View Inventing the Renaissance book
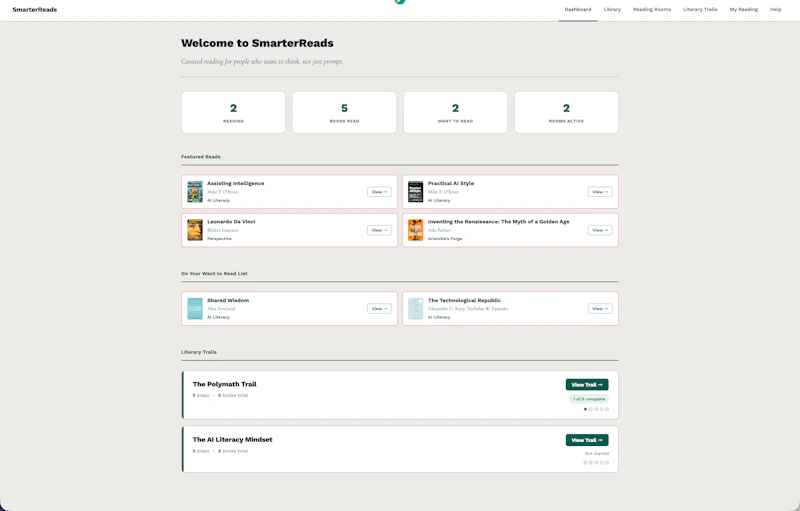800x511 pixels. pyautogui.click(x=600, y=230)
